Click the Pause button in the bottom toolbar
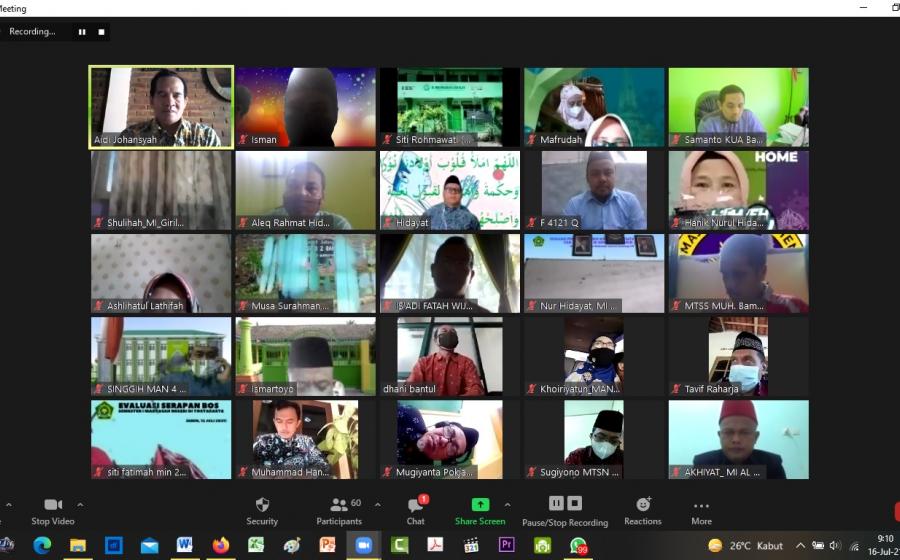Viewport: 900px width, 560px height. pos(557,503)
